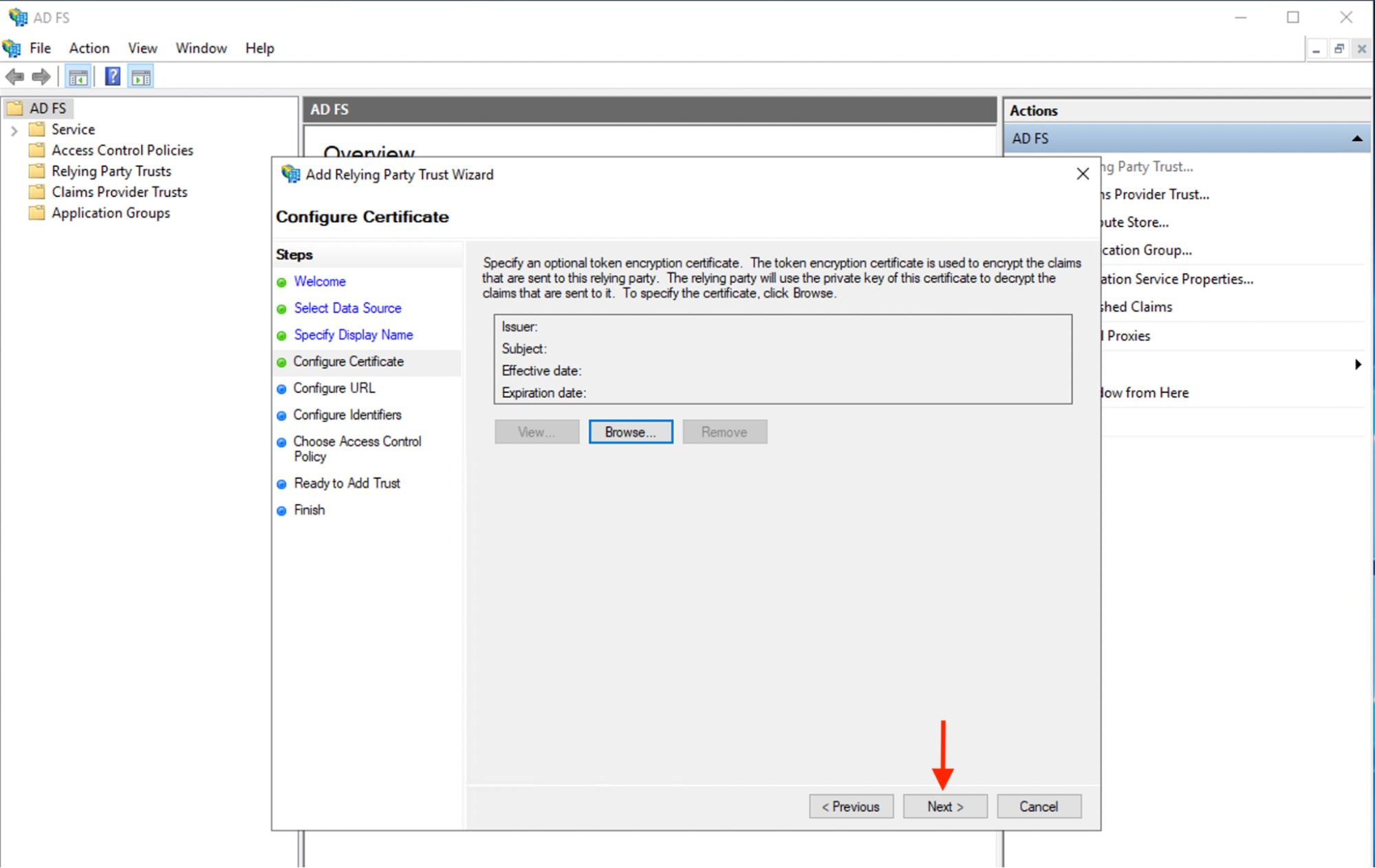Screen dimensions: 1375x868
Task: Click the wizard icon in the dialog title bar
Action: (290, 174)
